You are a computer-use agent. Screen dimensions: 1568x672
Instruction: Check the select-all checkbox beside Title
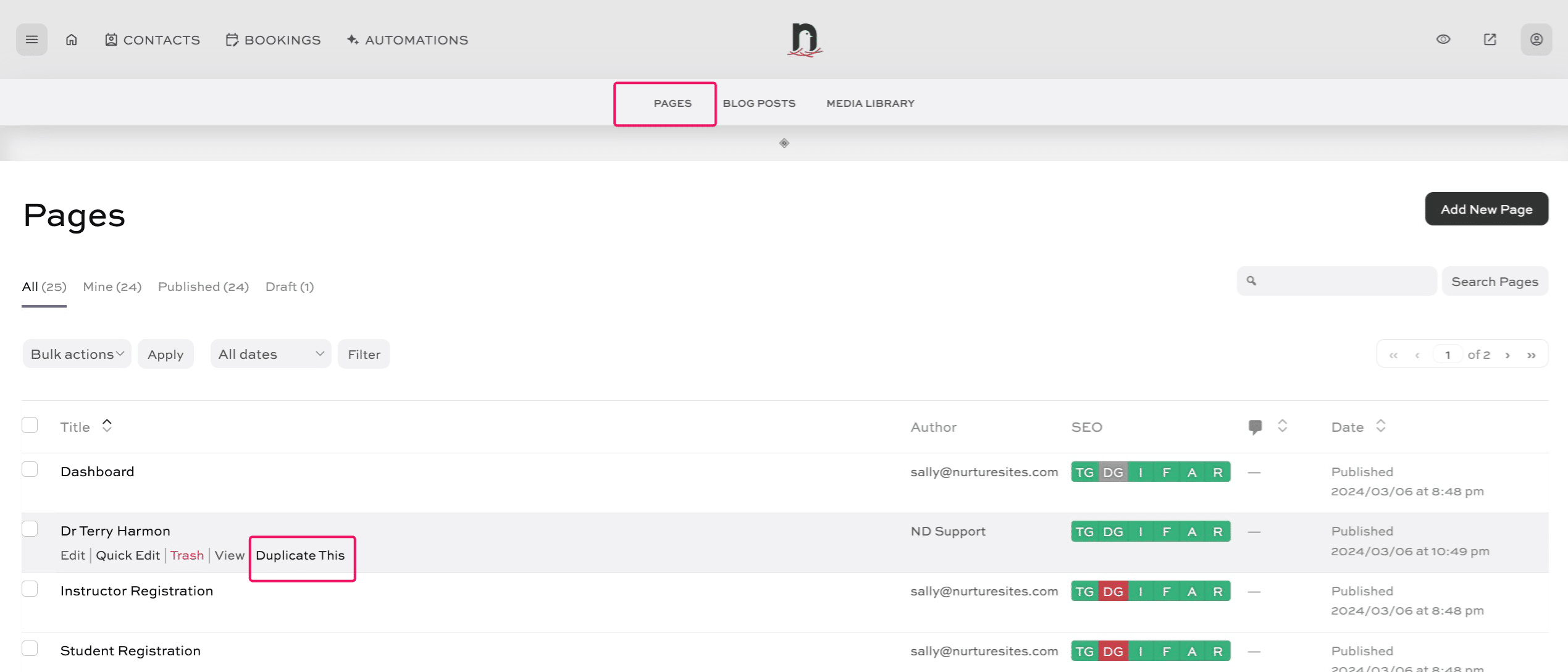click(30, 425)
